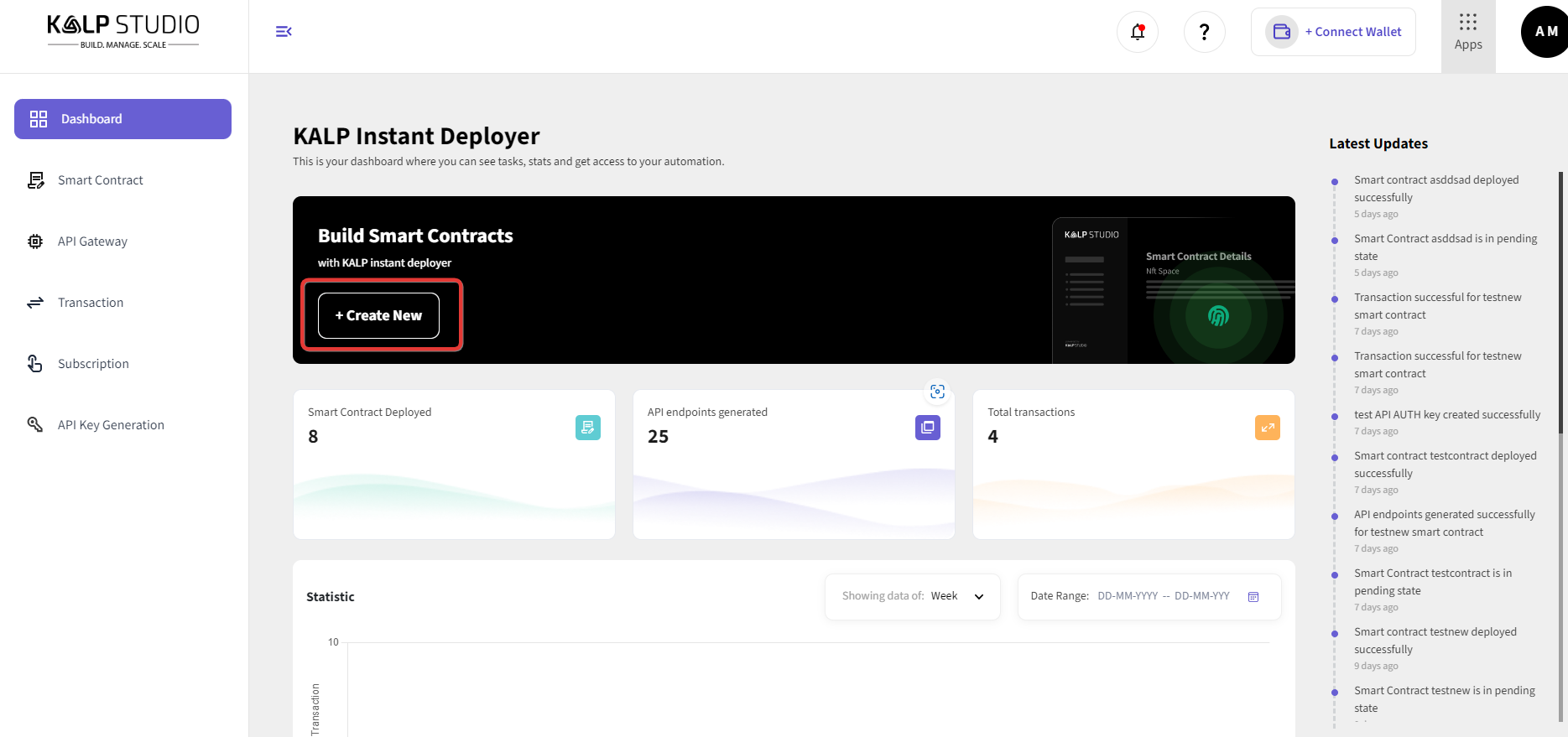Click the Total transactions expand icon
This screenshot has width=1568, height=737.
(1267, 428)
